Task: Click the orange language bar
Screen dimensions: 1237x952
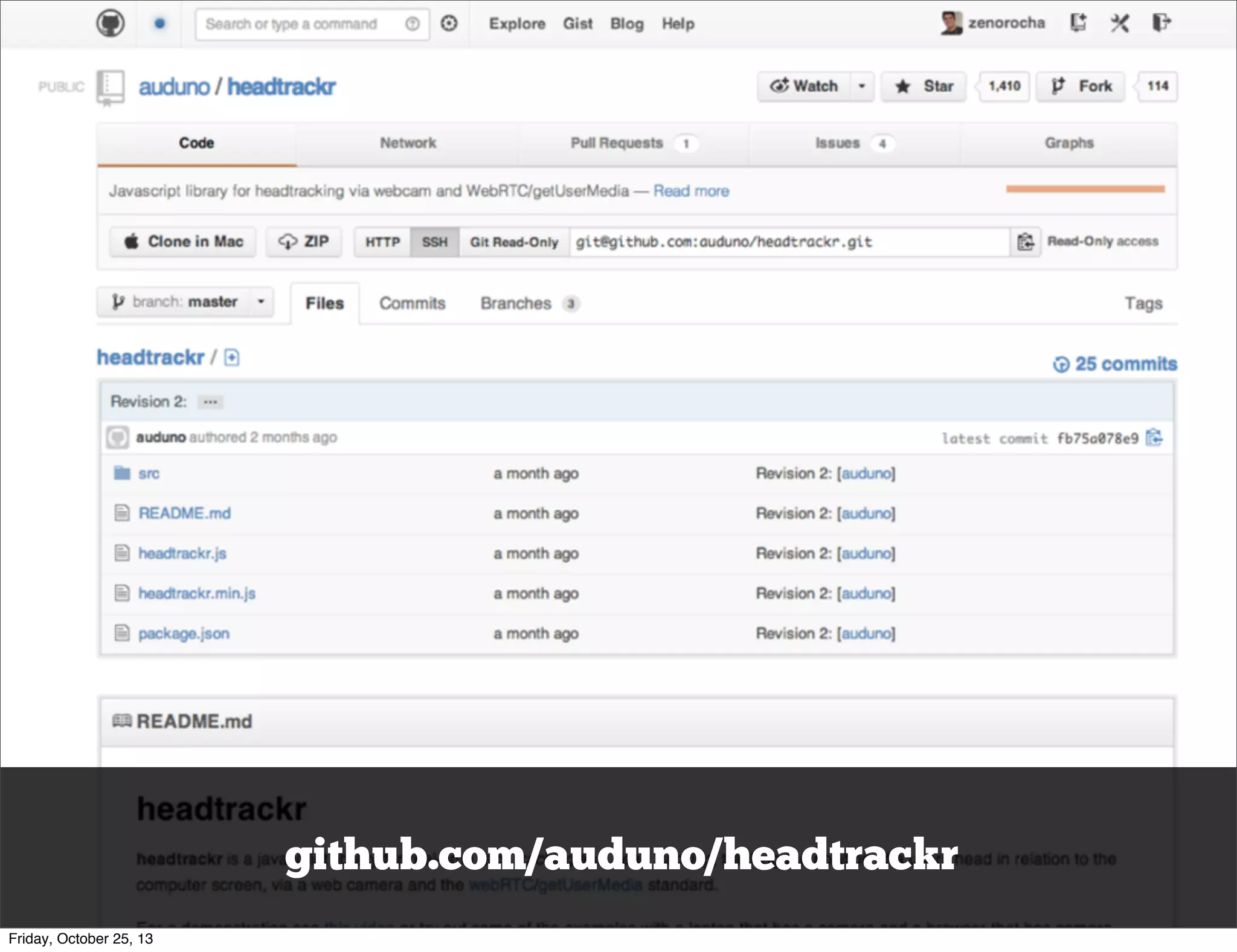Action: 1085,189
